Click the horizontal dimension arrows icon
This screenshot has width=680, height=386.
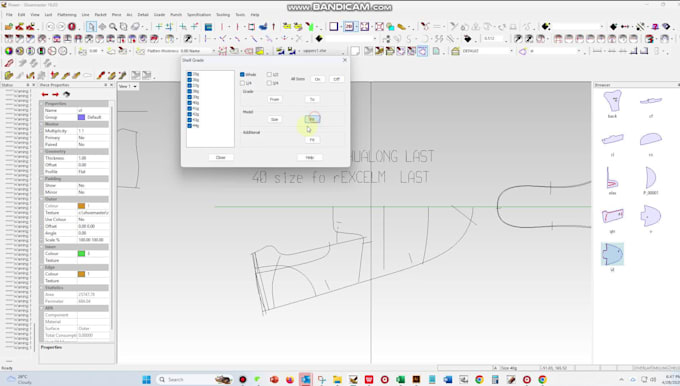click(625, 27)
